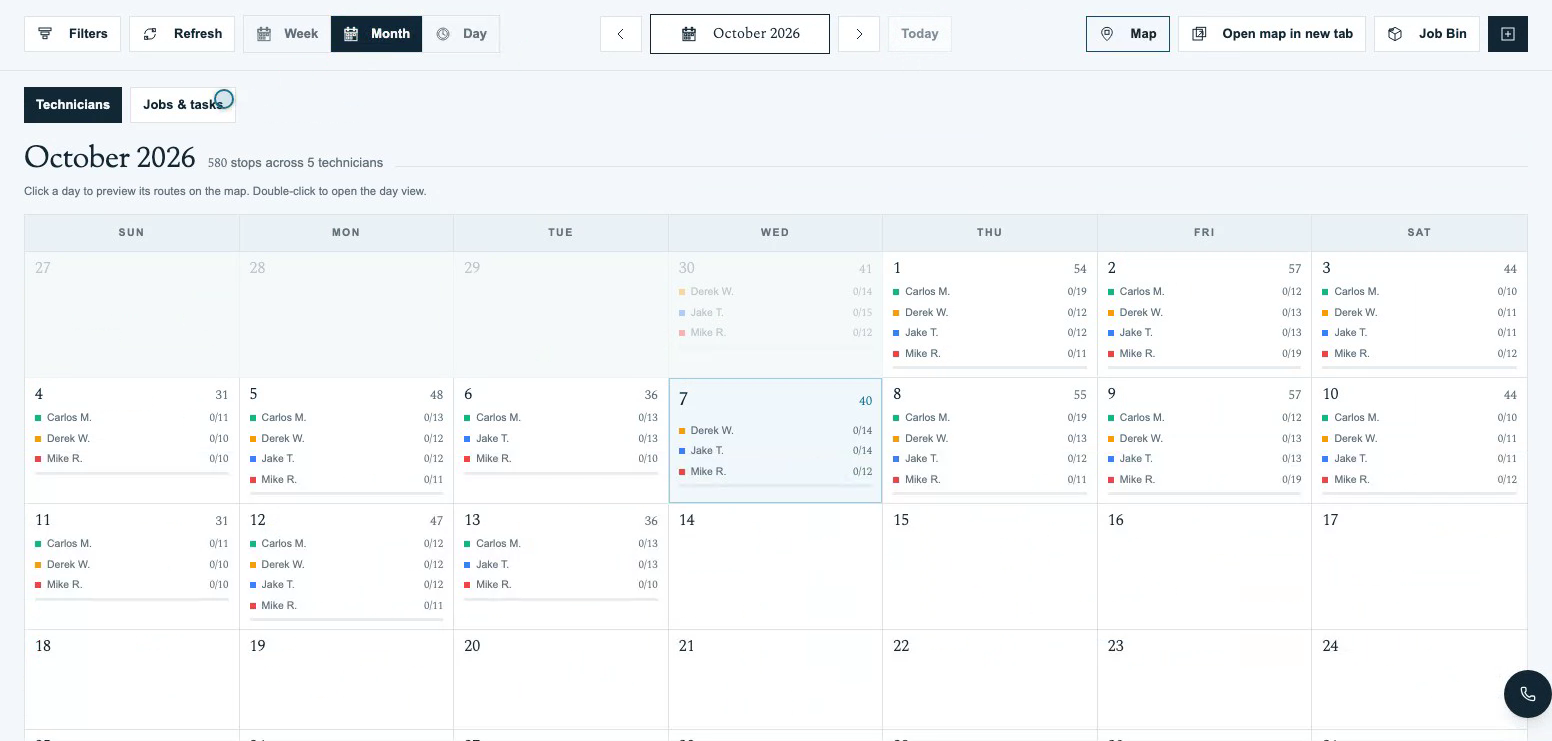
Task: Select empty day October 14
Action: click(775, 566)
